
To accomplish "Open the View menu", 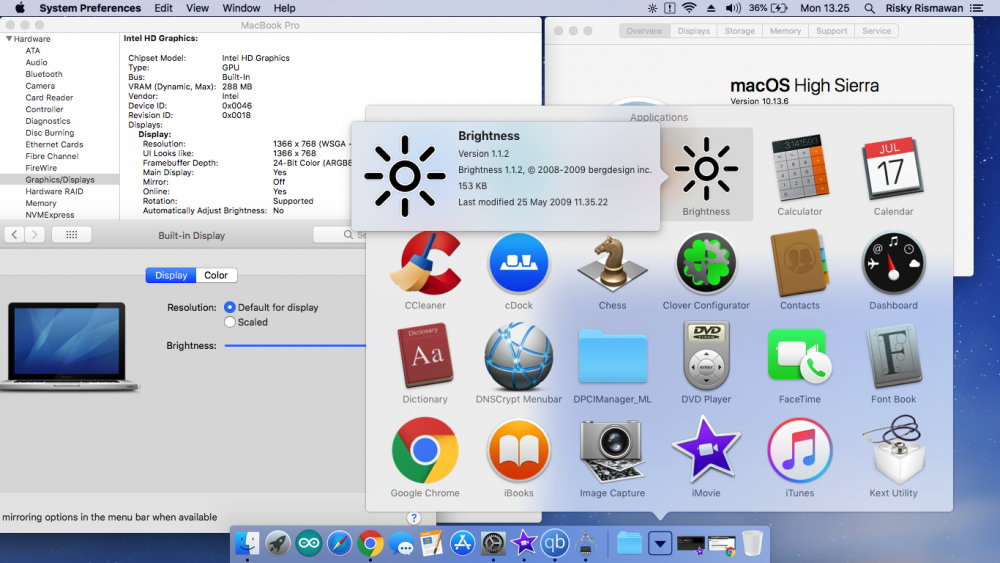I will (x=197, y=8).
